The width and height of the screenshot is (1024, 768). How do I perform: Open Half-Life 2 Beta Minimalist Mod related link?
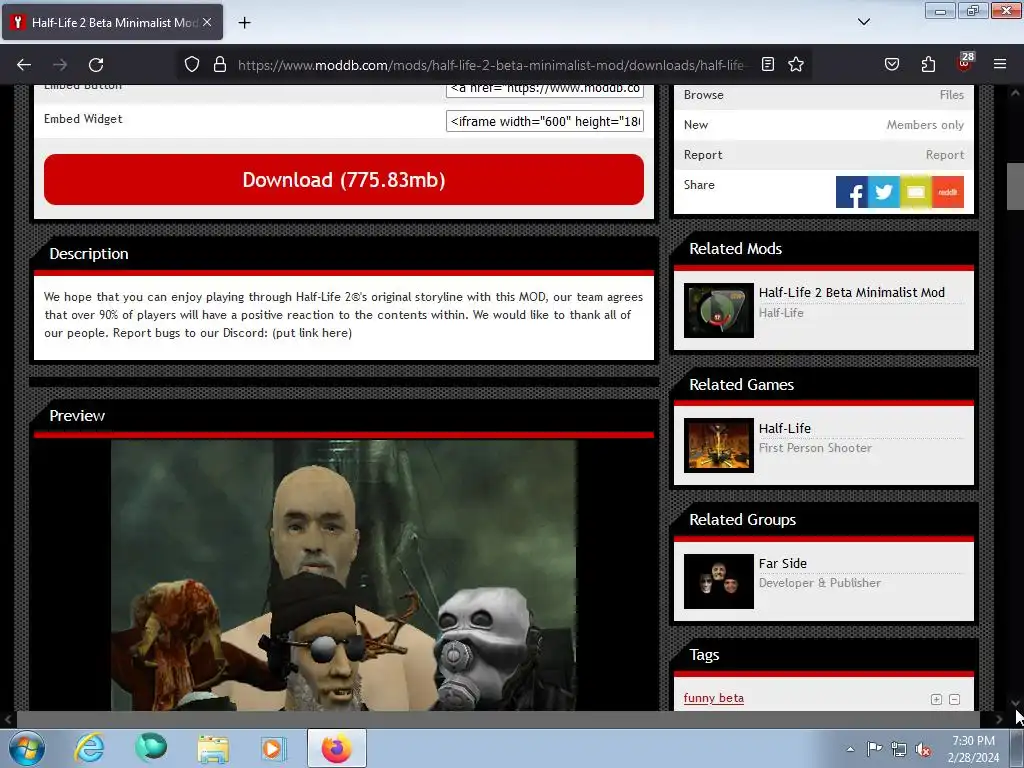pyautogui.click(x=852, y=293)
